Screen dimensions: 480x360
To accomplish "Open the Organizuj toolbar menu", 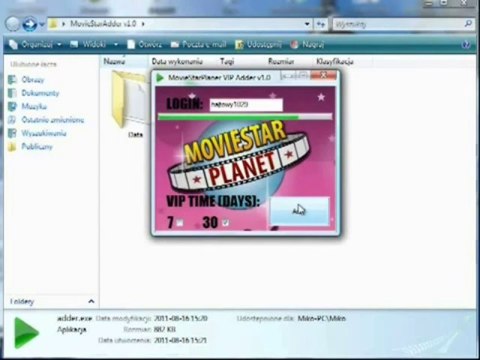I will (x=35, y=44).
